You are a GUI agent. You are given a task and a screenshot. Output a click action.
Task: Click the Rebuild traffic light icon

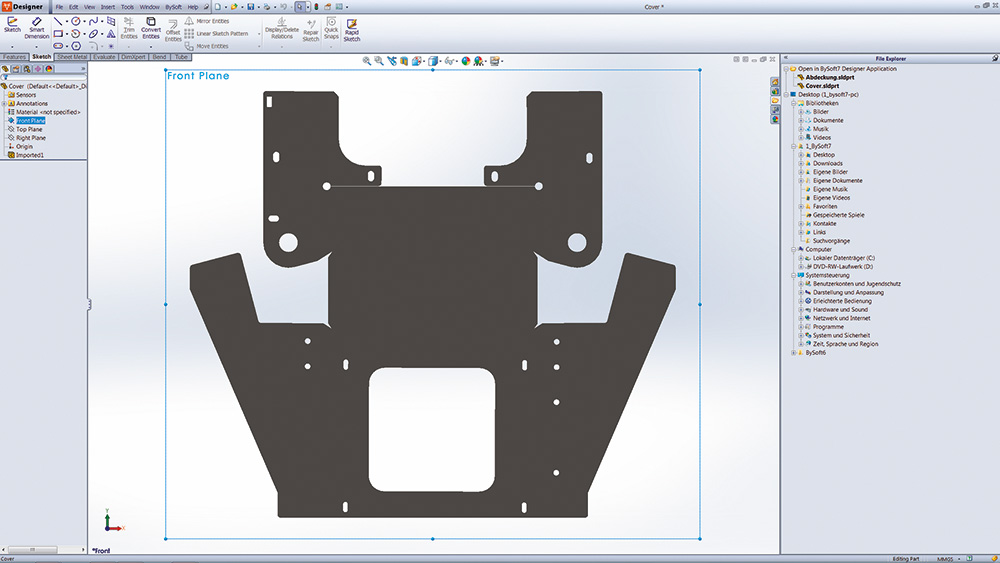316,7
